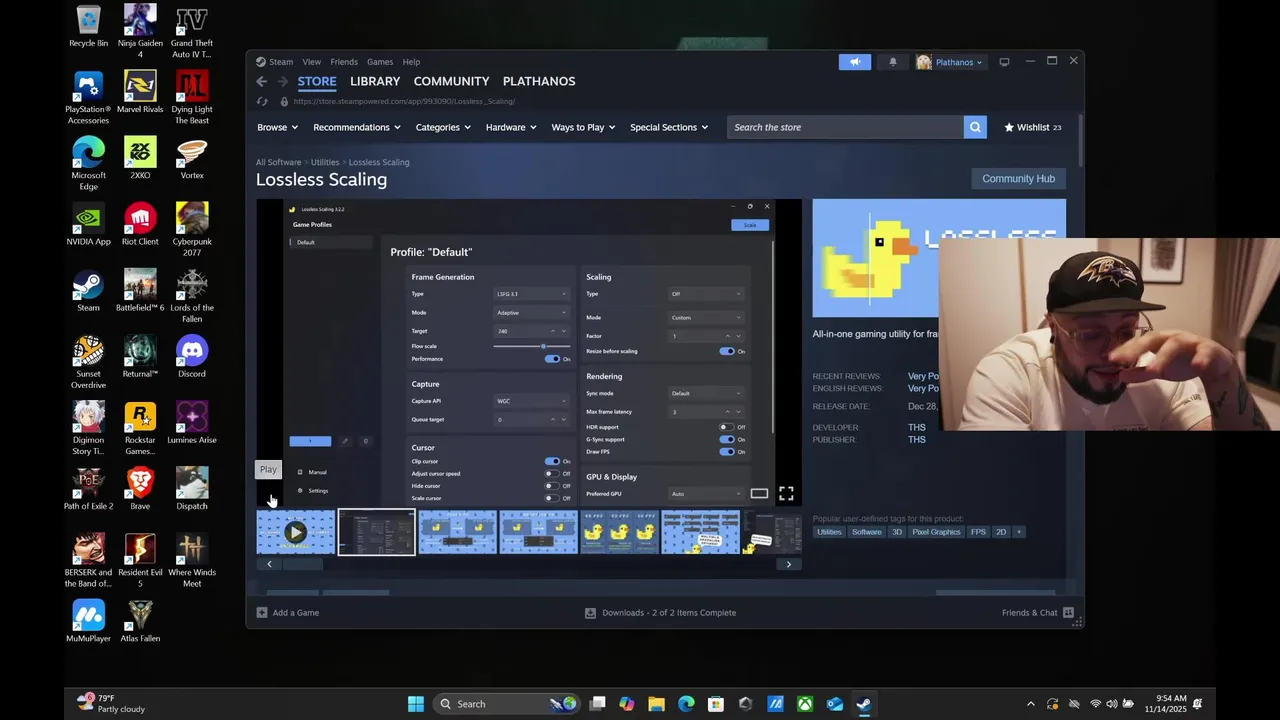The image size is (1280, 720).
Task: Click the store search magnifier button
Action: point(975,127)
